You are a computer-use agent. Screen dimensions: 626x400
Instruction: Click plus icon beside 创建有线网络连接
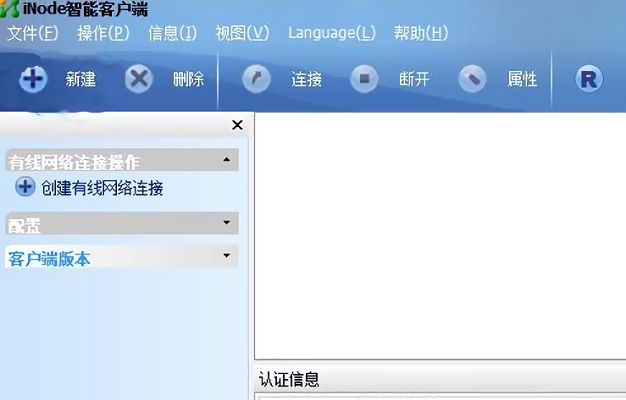click(x=25, y=187)
